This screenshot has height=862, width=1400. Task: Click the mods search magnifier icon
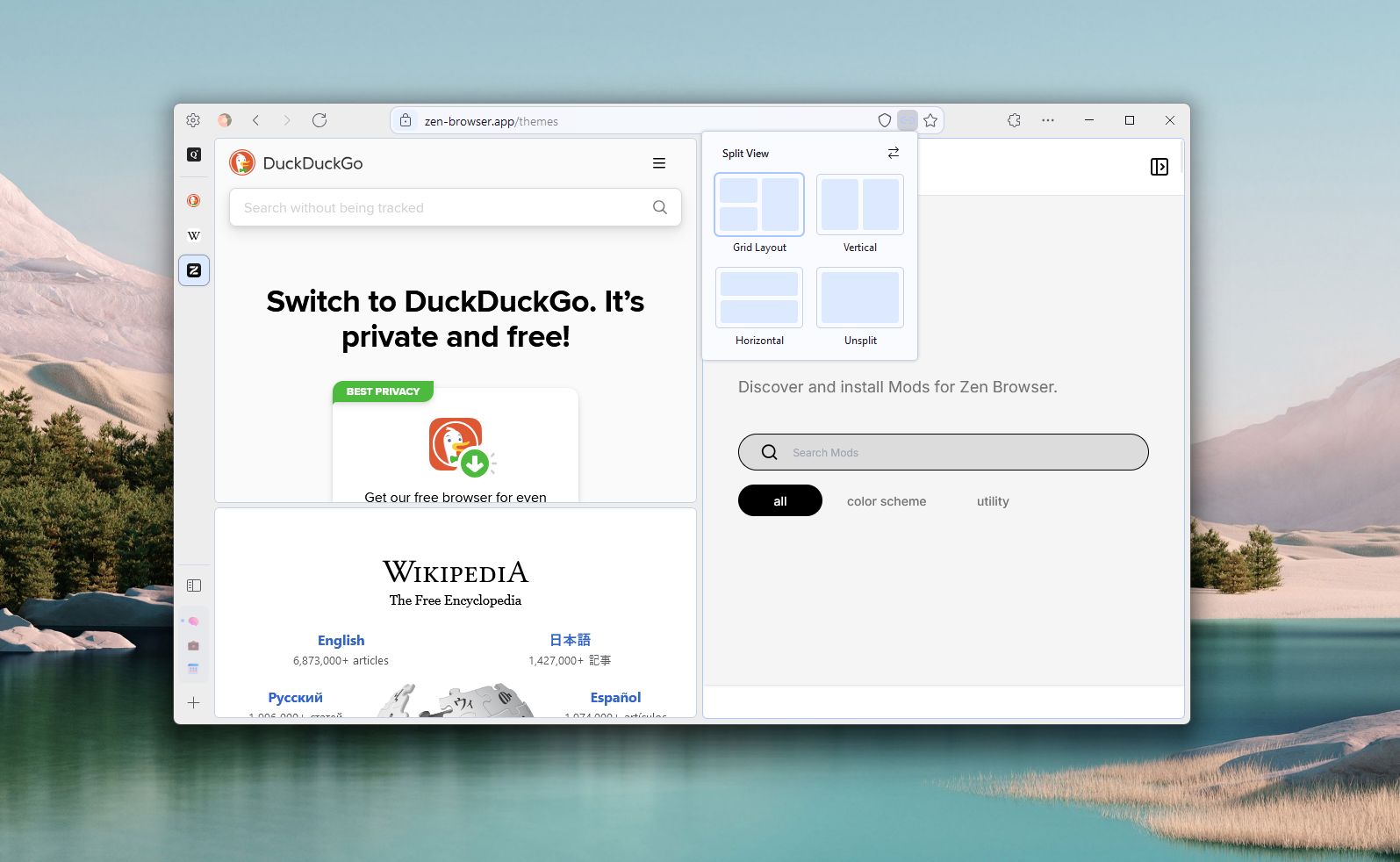[x=770, y=452]
